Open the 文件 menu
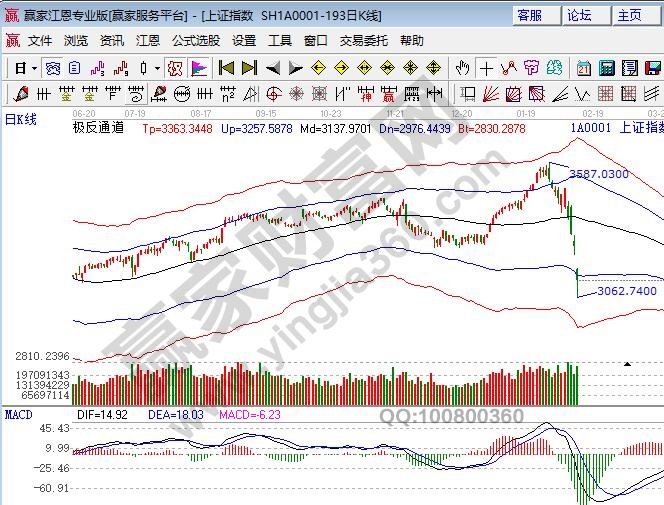Screen dimensions: 664x505 (40, 41)
